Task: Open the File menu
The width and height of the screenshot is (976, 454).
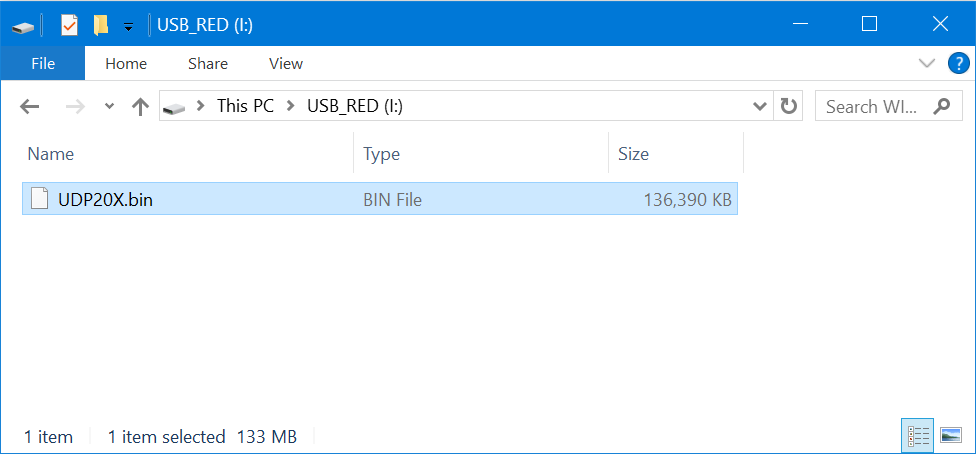Action: (x=43, y=64)
